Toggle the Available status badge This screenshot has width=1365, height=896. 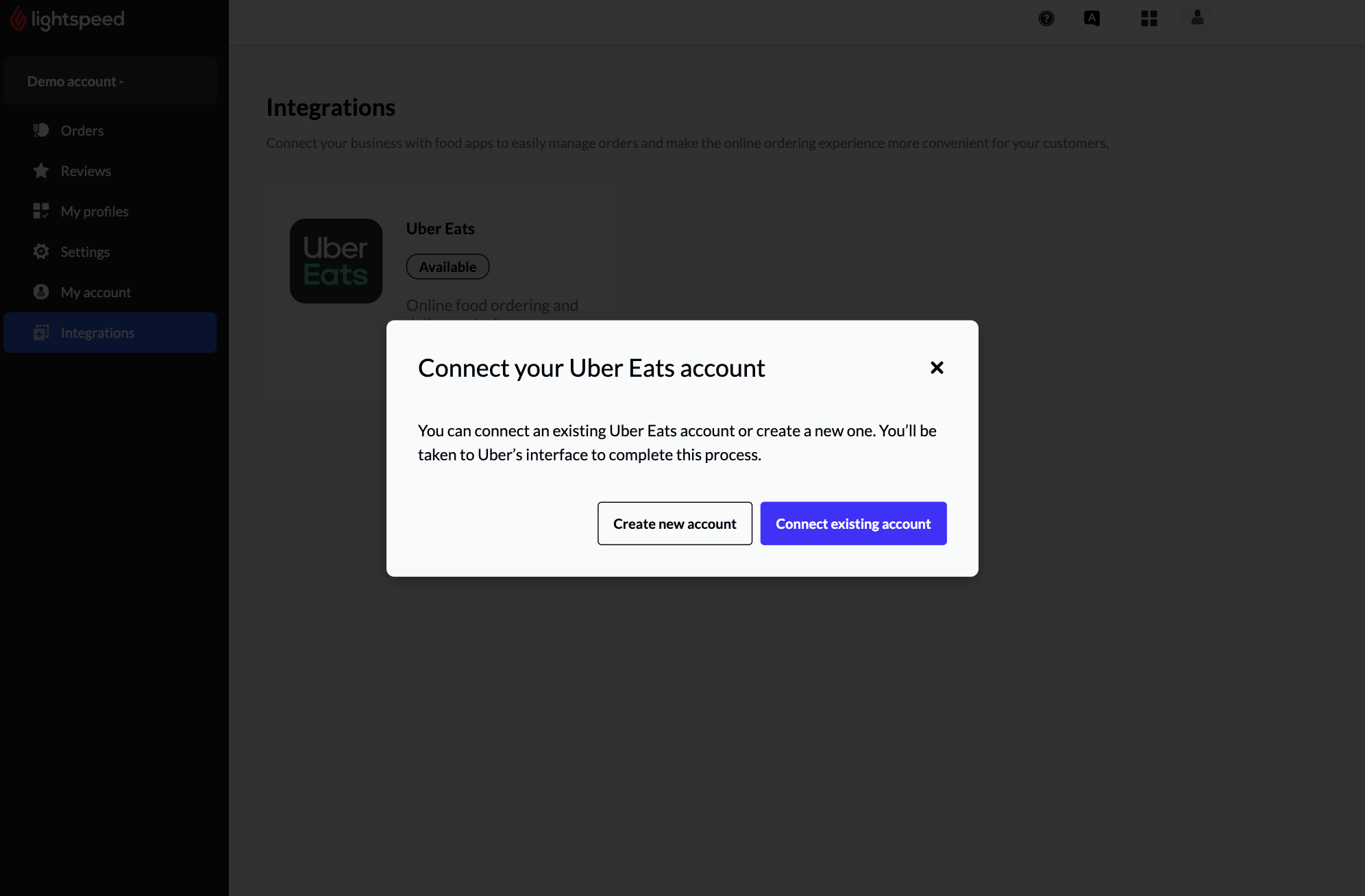tap(447, 266)
